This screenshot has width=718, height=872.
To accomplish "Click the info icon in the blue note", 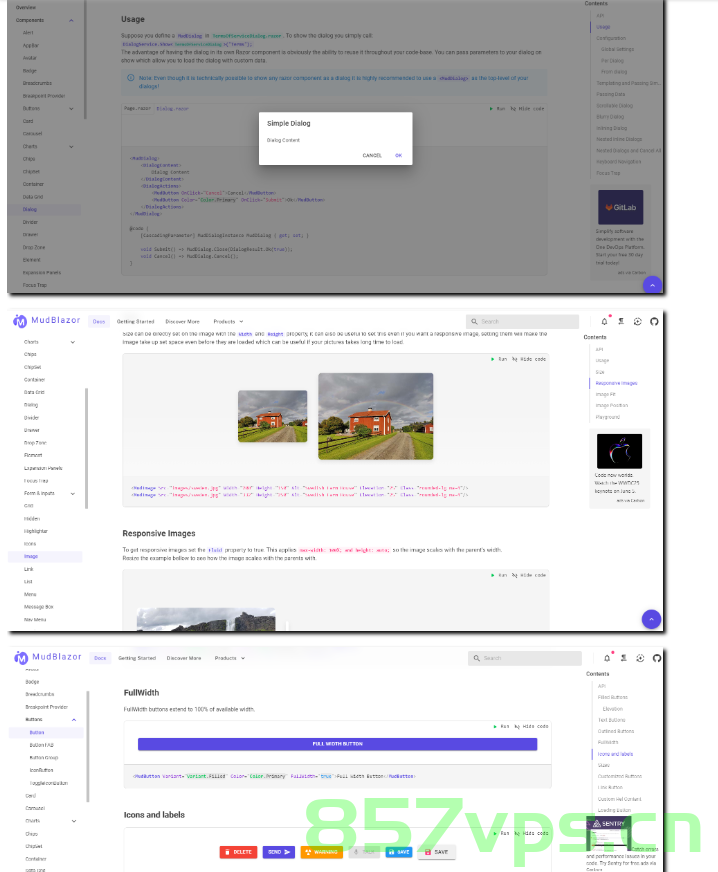I will [x=131, y=78].
